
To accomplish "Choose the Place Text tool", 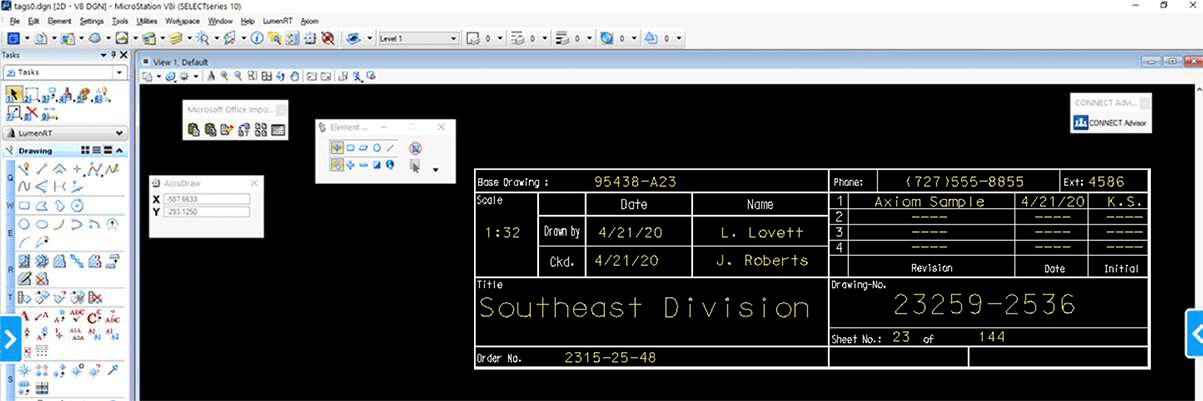I will click(x=23, y=316).
